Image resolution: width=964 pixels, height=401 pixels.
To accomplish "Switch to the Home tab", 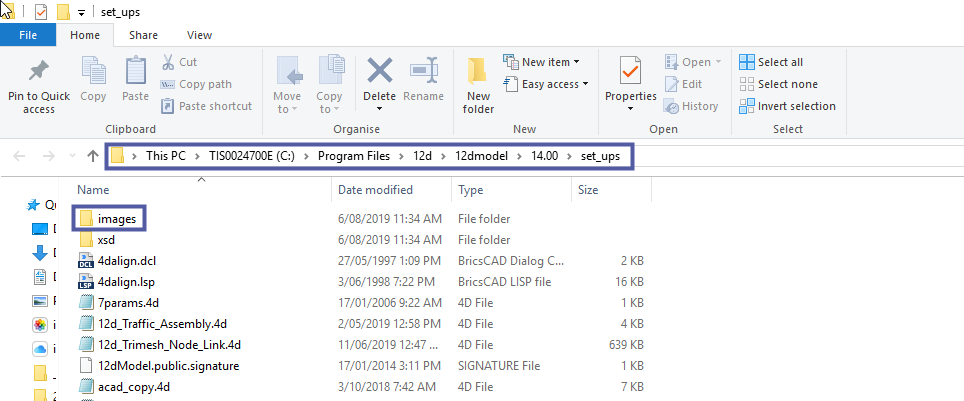I will point(85,35).
